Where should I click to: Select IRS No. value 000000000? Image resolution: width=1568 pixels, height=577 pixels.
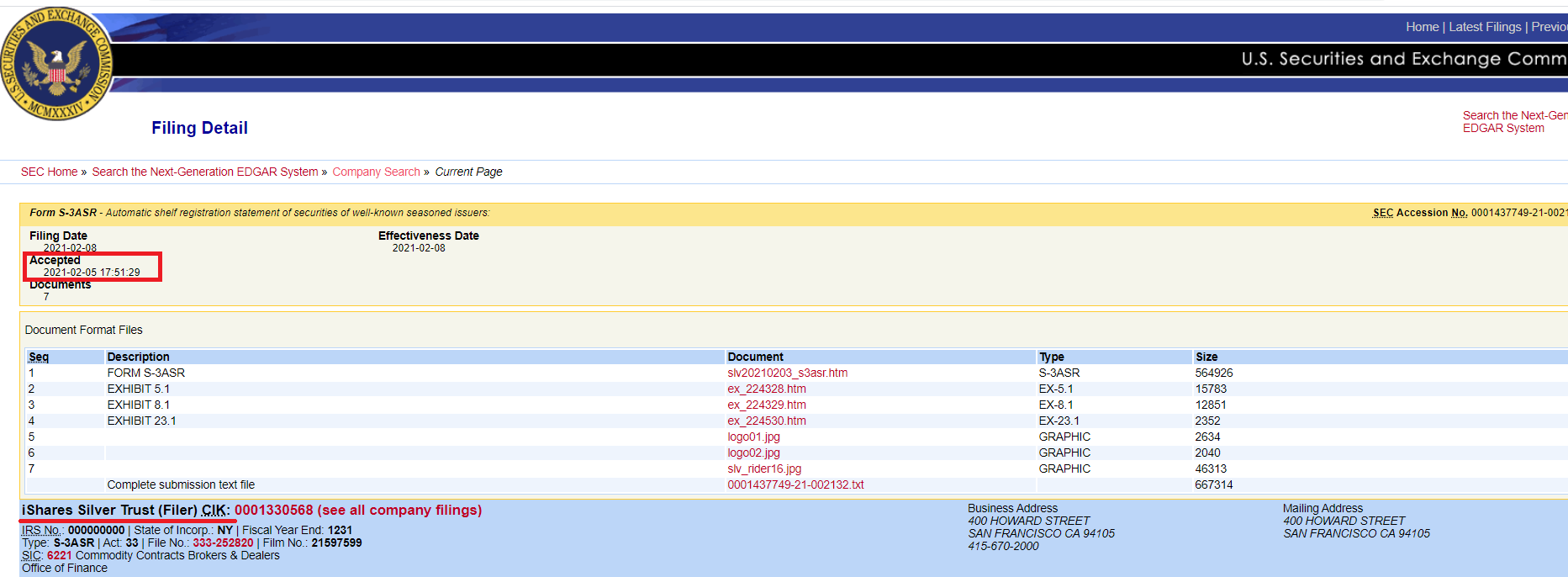(x=96, y=530)
